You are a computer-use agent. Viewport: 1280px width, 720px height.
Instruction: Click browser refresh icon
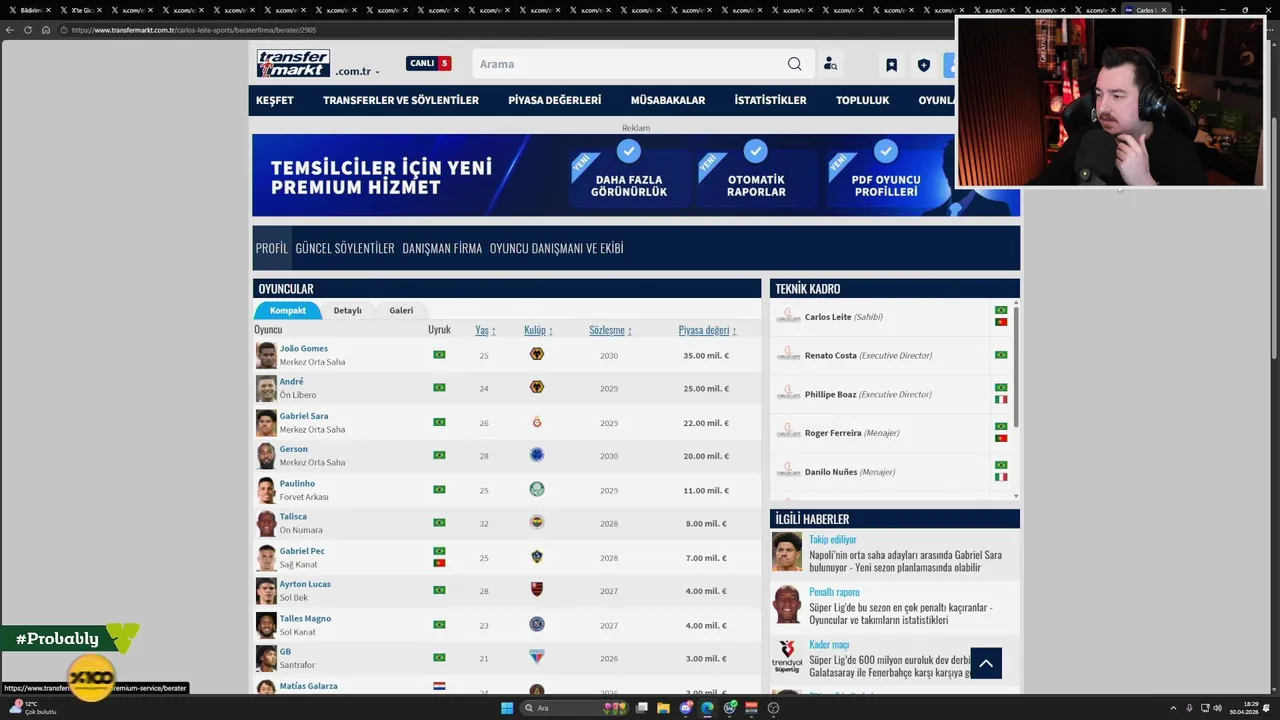pos(27,30)
